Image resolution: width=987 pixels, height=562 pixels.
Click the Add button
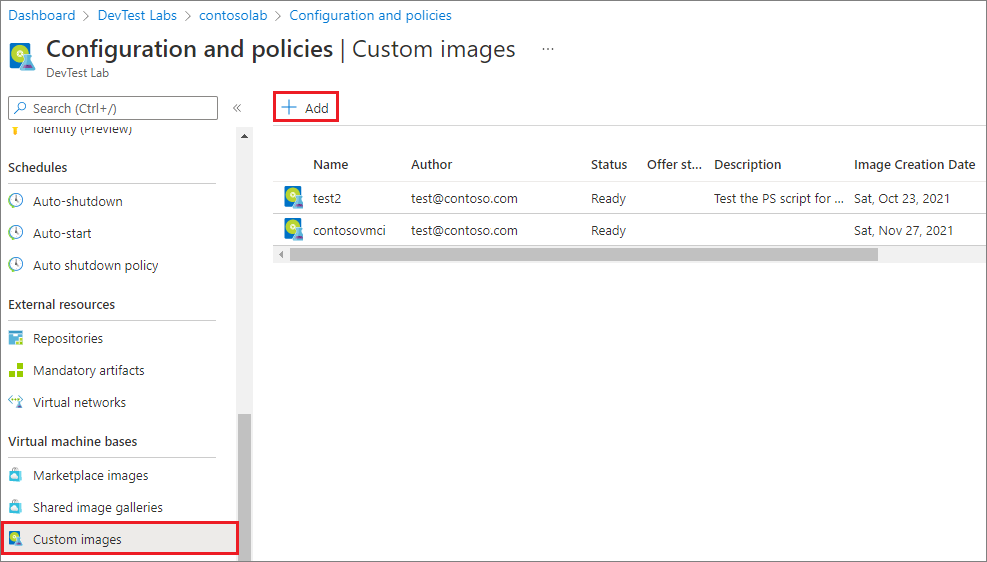pos(306,107)
